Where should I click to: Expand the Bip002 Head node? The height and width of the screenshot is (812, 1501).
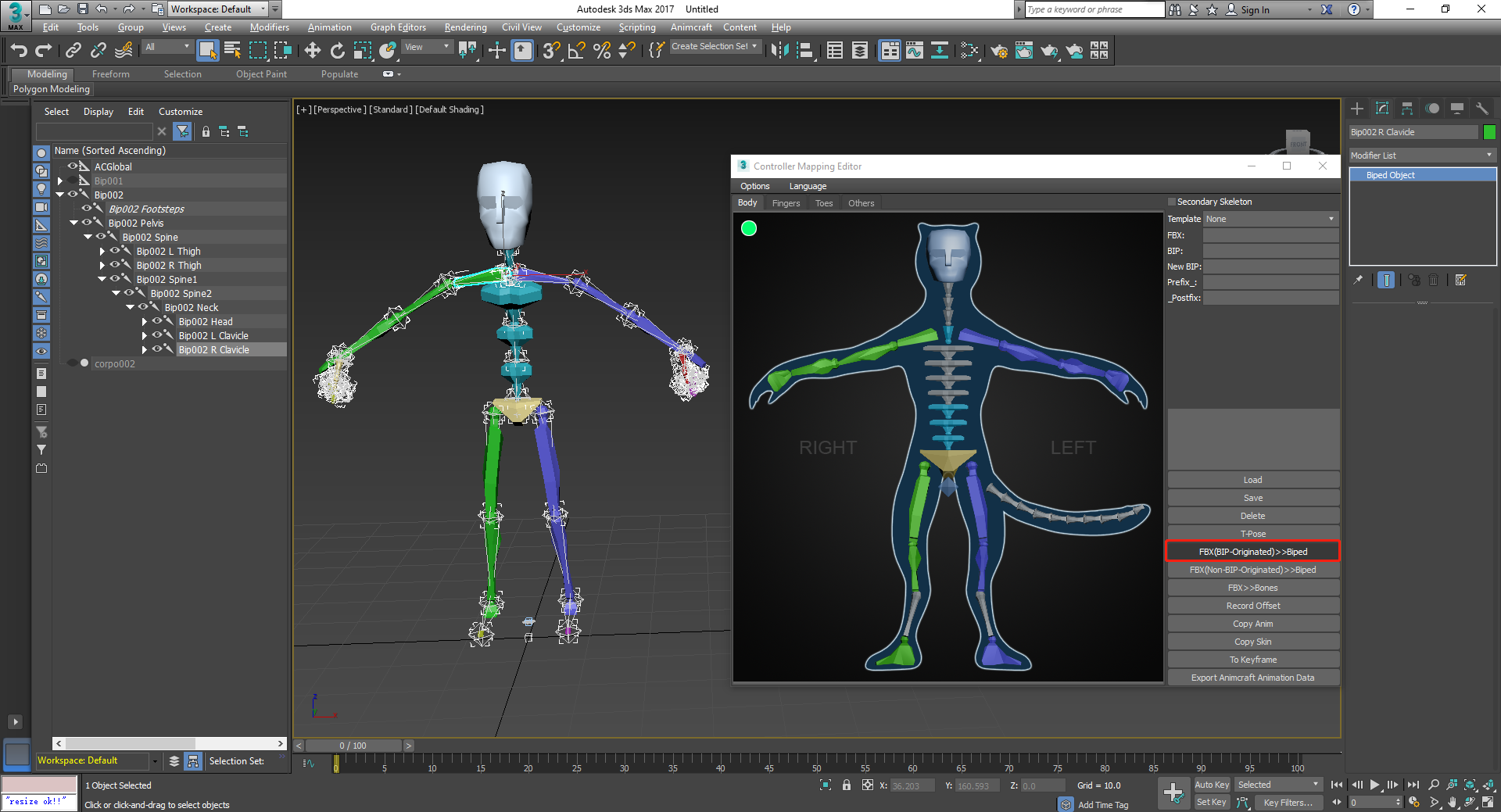coord(145,321)
